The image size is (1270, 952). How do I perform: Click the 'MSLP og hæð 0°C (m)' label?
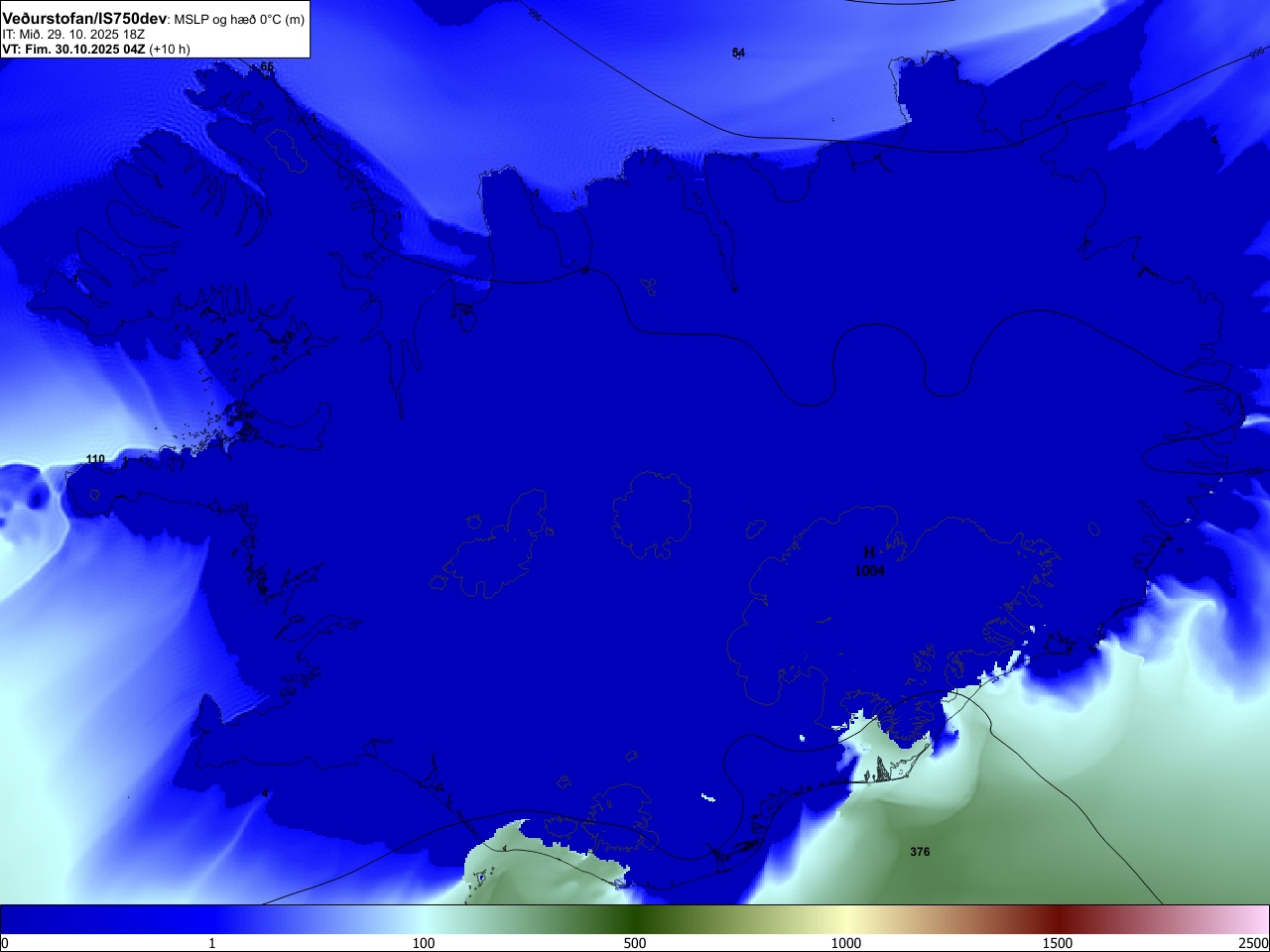[239, 20]
